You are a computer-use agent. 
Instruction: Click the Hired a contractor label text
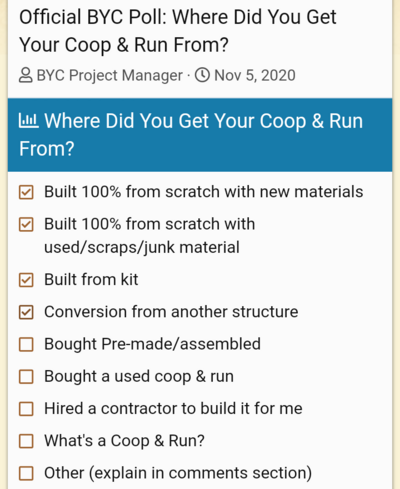click(173, 408)
